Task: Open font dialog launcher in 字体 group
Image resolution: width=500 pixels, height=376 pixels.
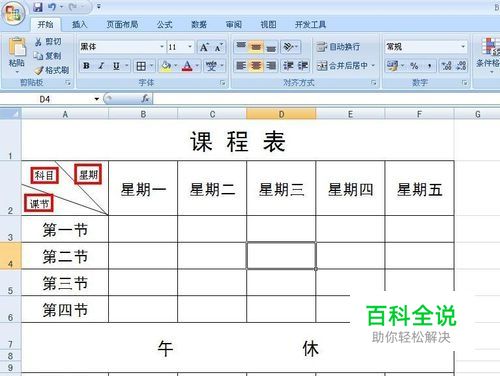Action: 222,83
